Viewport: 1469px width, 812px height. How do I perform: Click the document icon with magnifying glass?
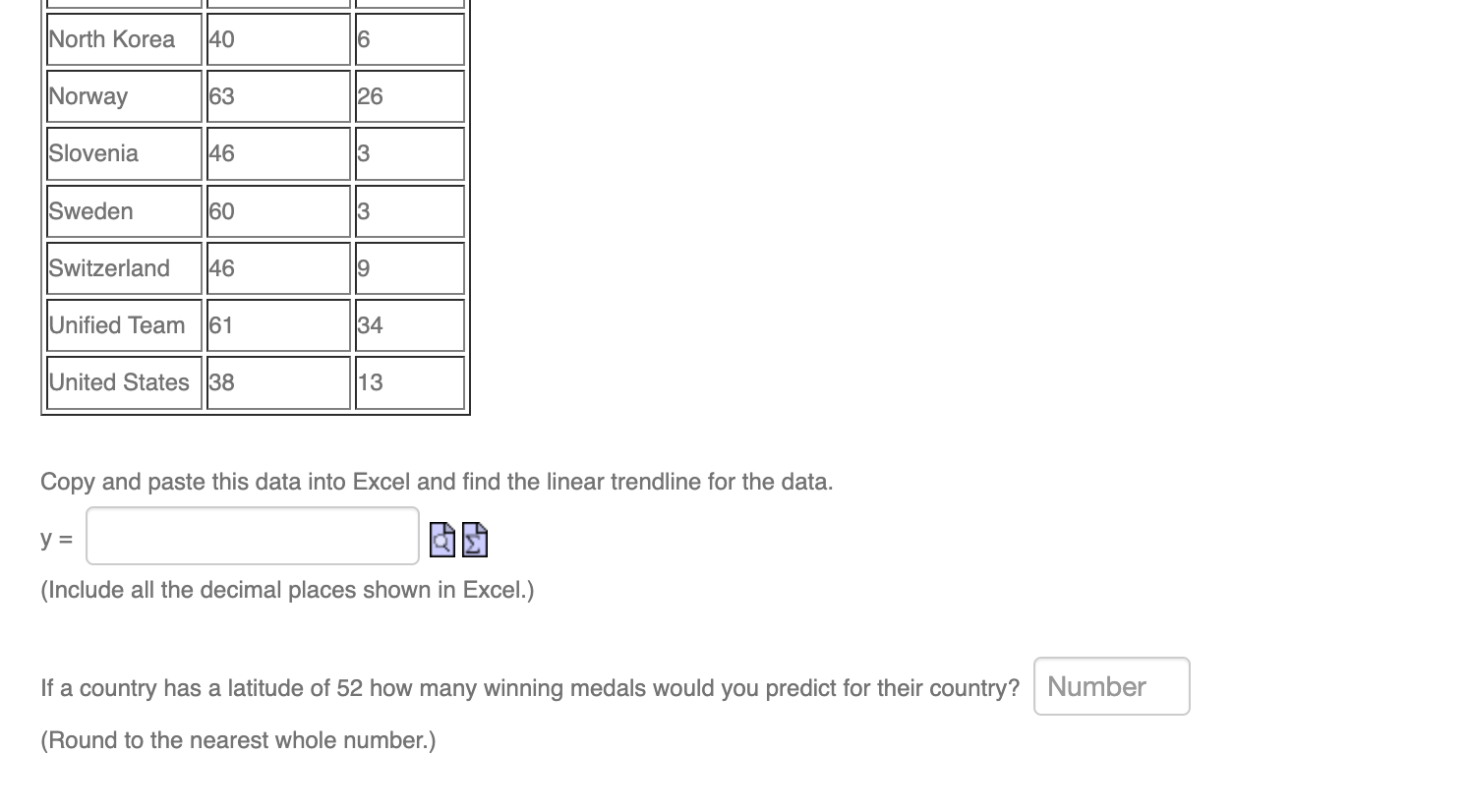441,540
